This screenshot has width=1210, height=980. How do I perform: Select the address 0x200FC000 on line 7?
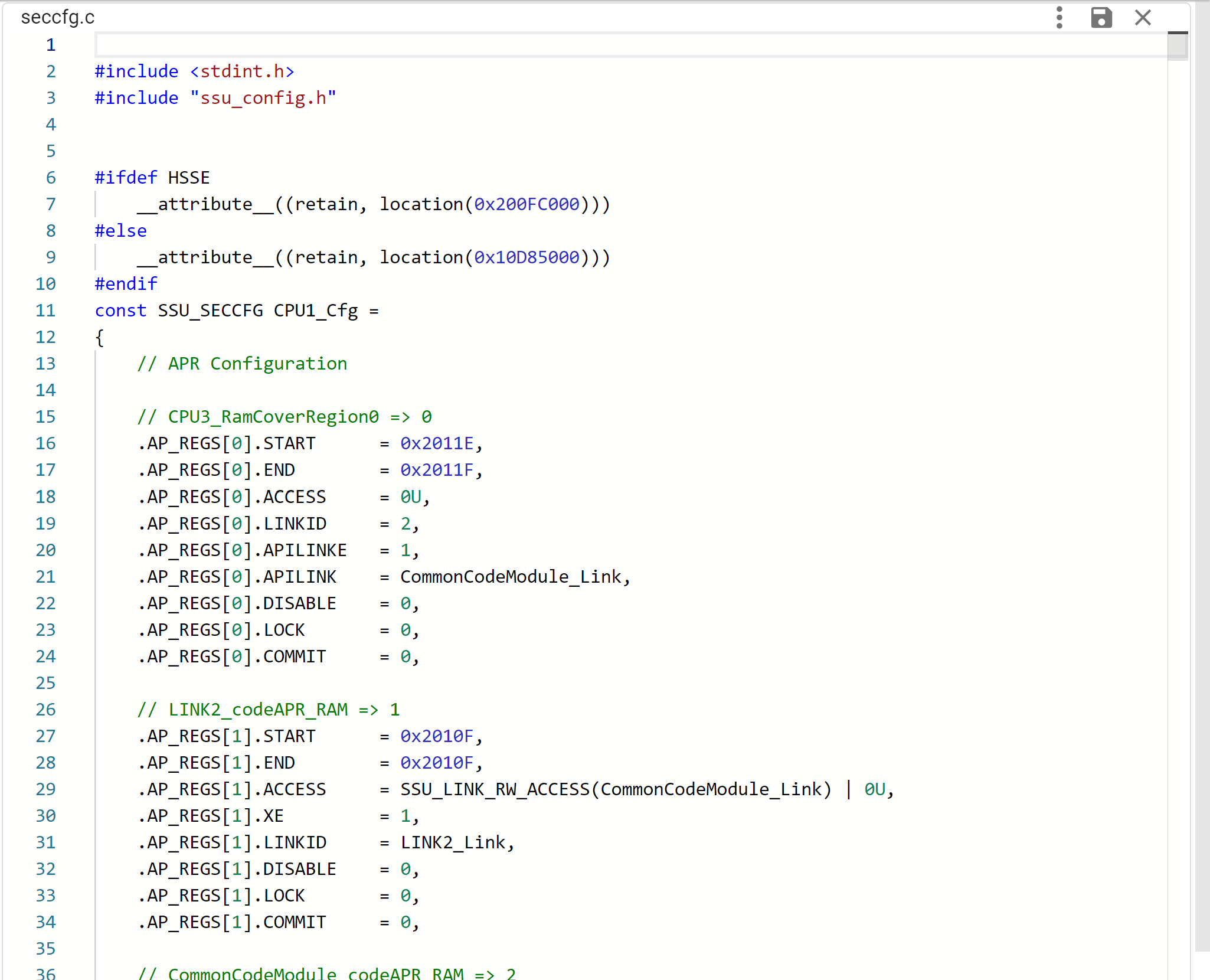527,204
